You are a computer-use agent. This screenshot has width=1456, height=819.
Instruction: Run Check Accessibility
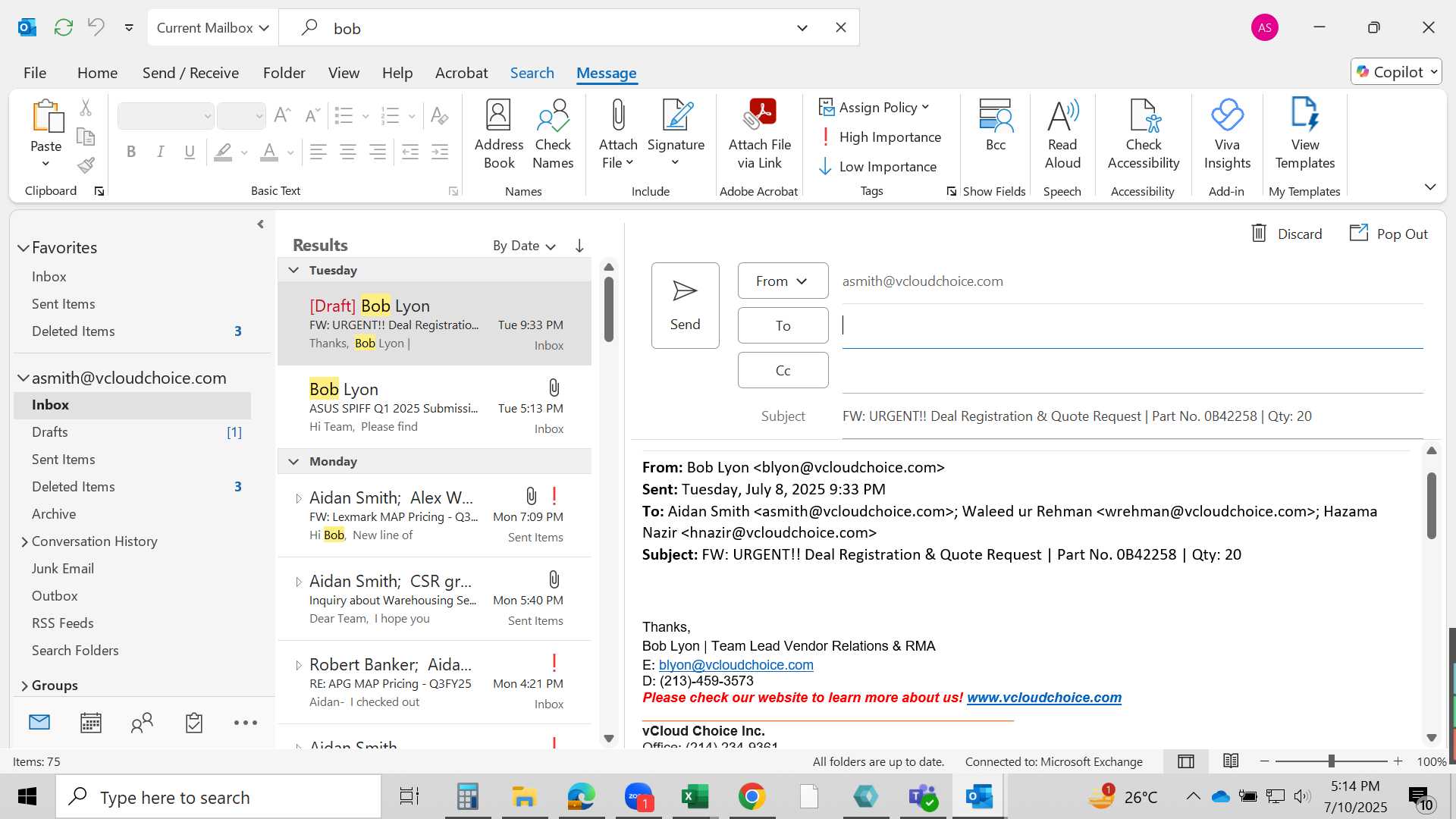click(x=1144, y=134)
